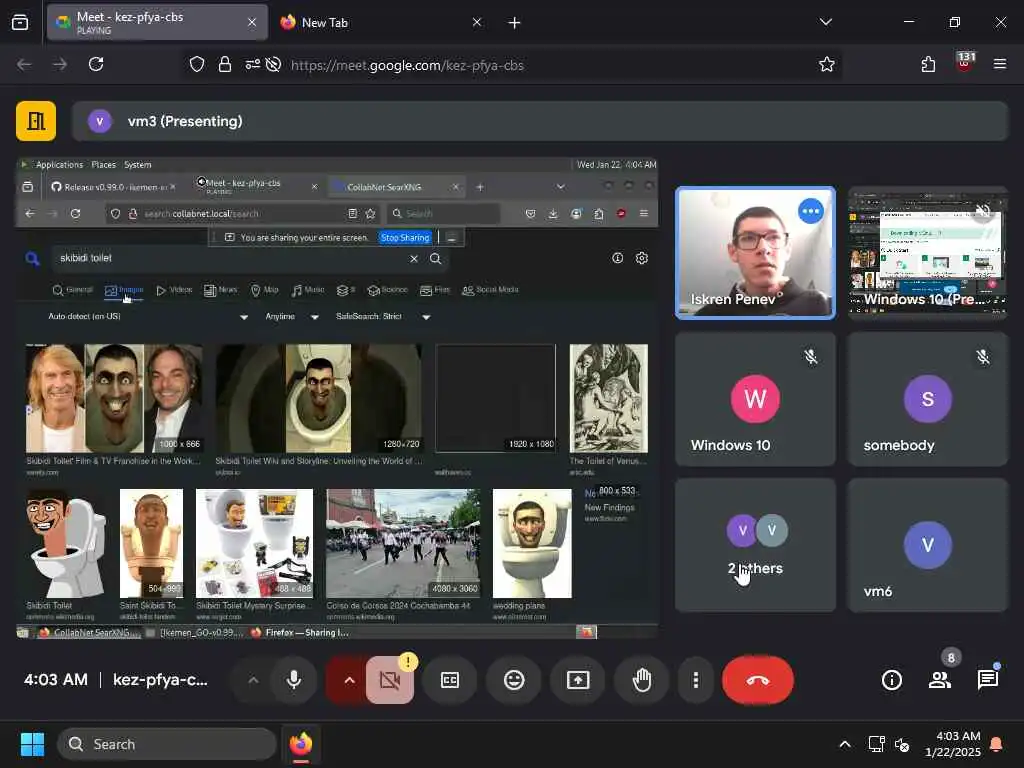Switch to Meet kez-pfya-cbs browser tab
This screenshot has height=768, width=1024.
pyautogui.click(x=157, y=22)
